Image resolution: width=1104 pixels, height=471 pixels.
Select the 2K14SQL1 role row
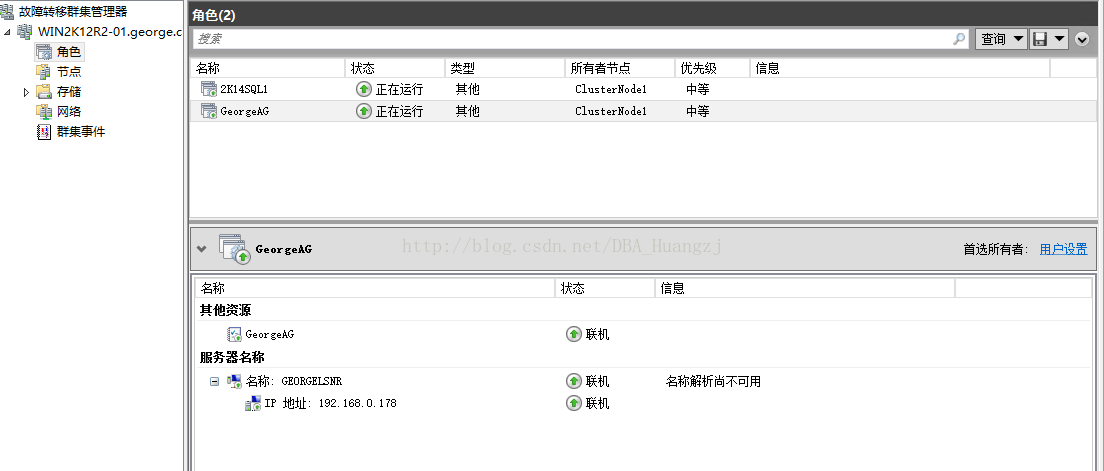643,89
